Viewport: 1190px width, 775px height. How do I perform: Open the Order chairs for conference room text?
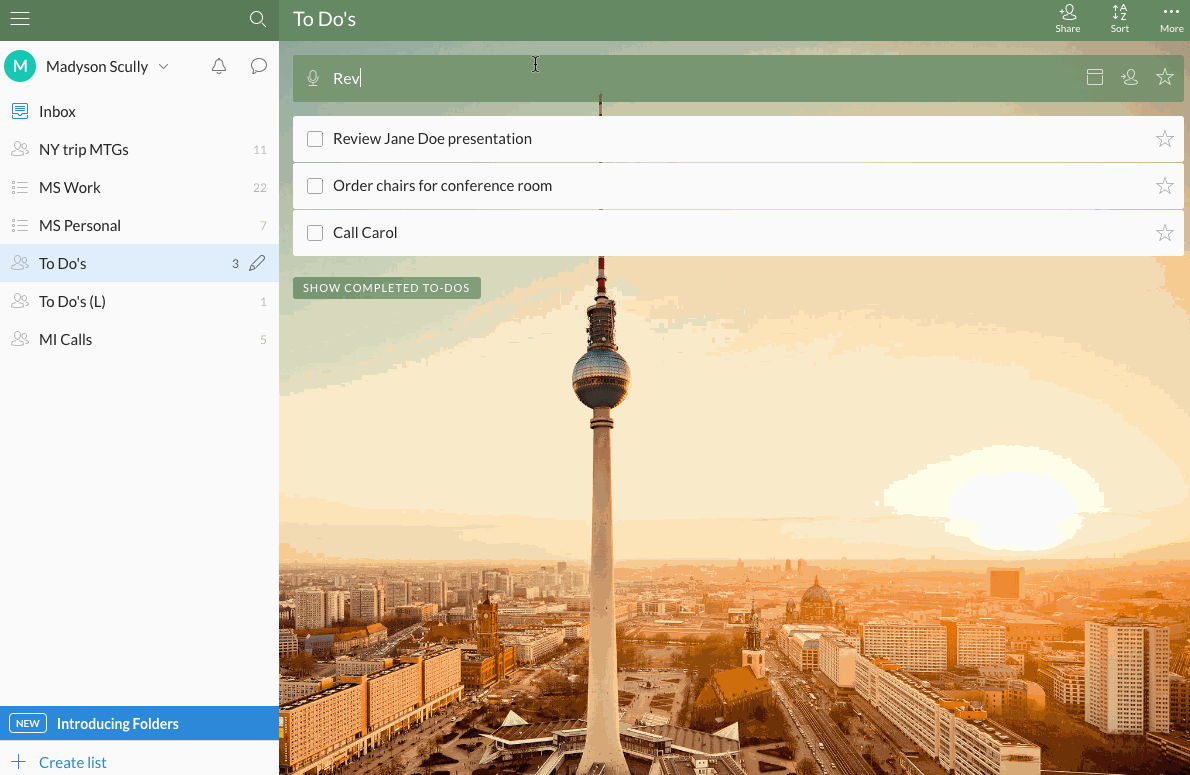point(442,186)
